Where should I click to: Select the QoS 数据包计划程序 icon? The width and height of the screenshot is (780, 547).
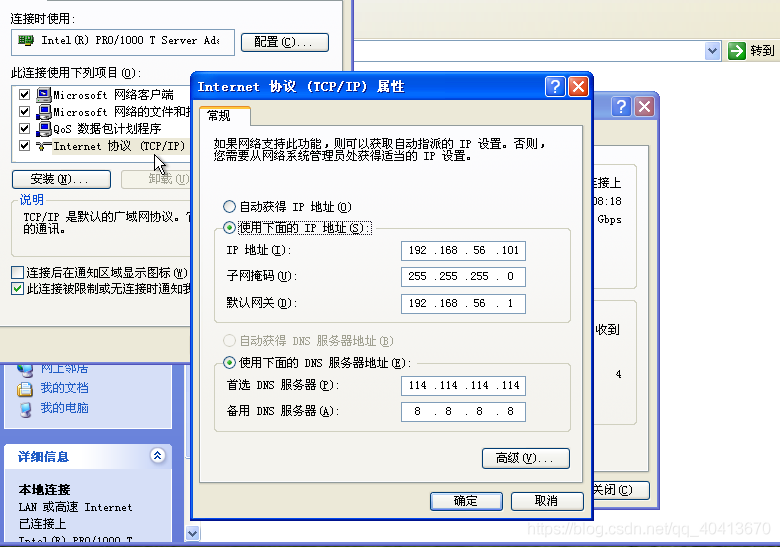44,129
